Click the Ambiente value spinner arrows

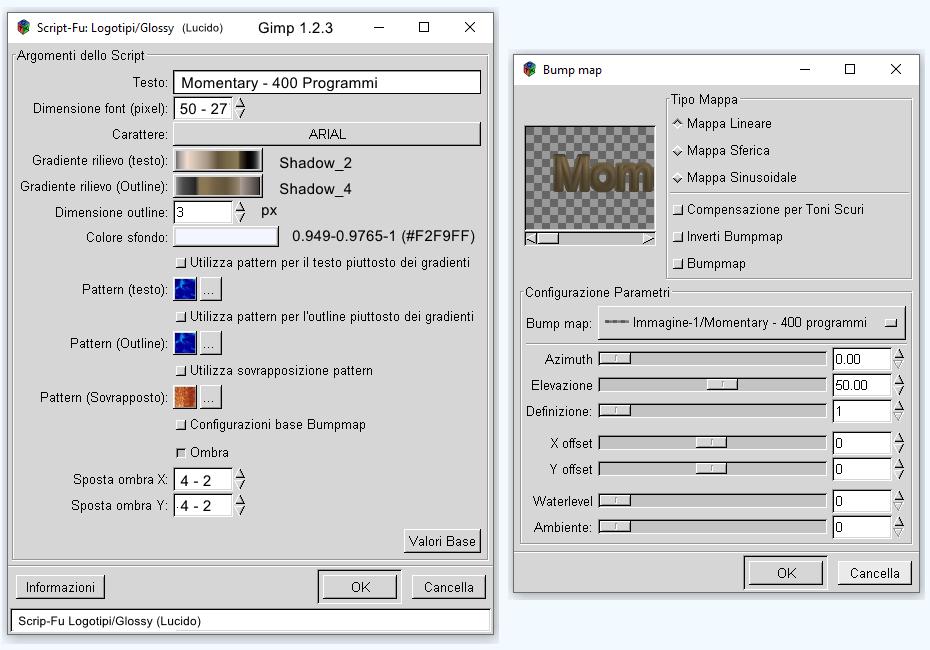pyautogui.click(x=899, y=527)
